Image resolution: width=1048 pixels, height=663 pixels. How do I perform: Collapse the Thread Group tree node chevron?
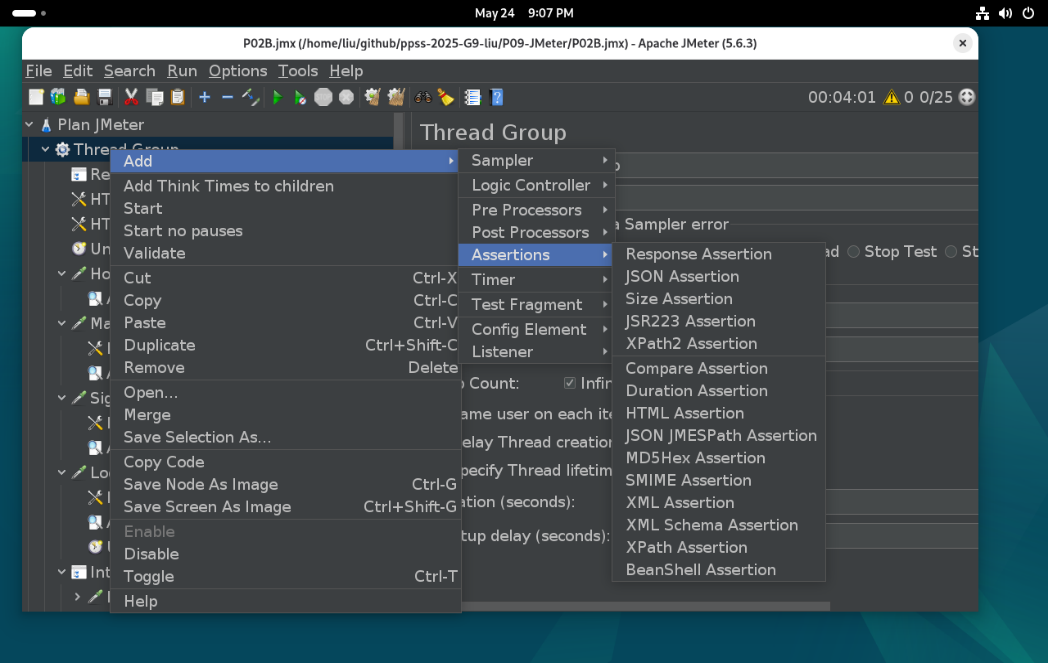coord(45,149)
